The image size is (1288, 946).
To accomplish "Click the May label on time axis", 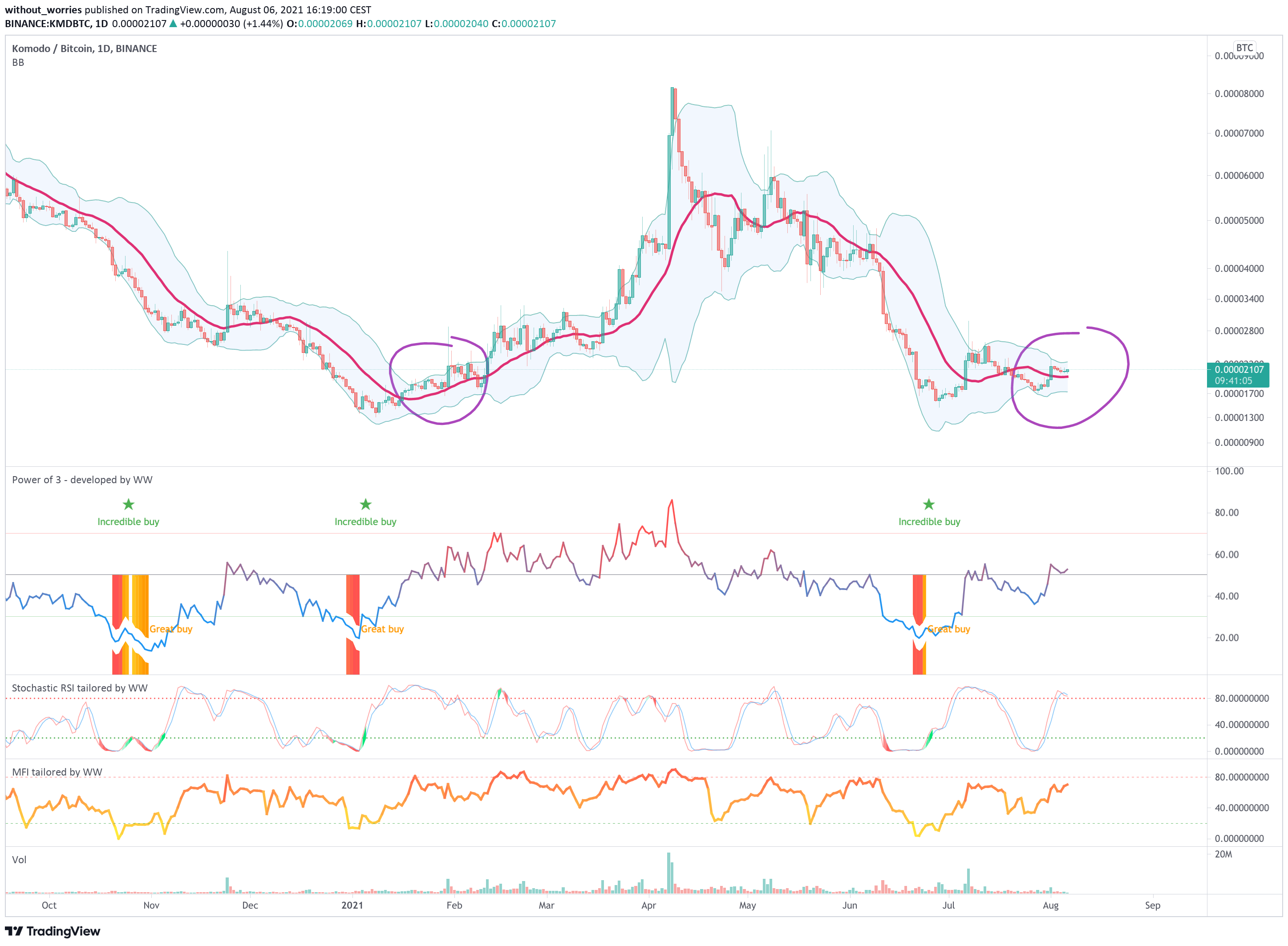I will [x=747, y=906].
